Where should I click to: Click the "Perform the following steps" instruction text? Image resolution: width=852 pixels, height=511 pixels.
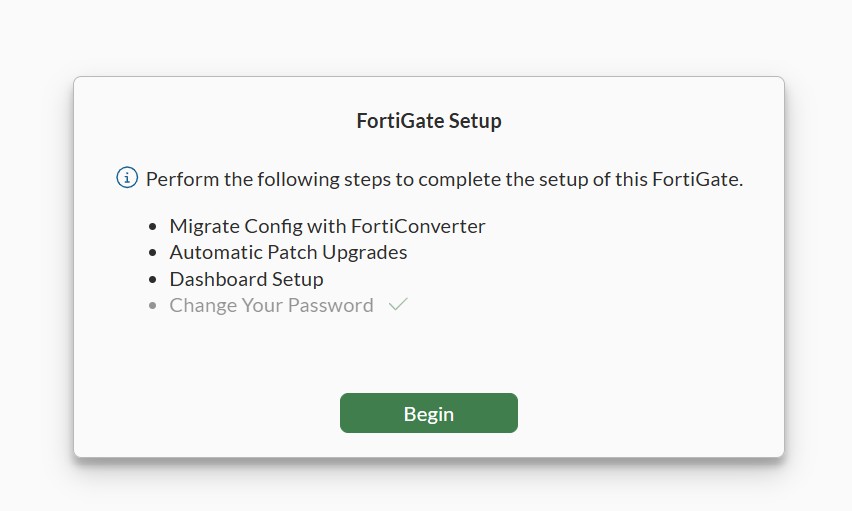(444, 180)
